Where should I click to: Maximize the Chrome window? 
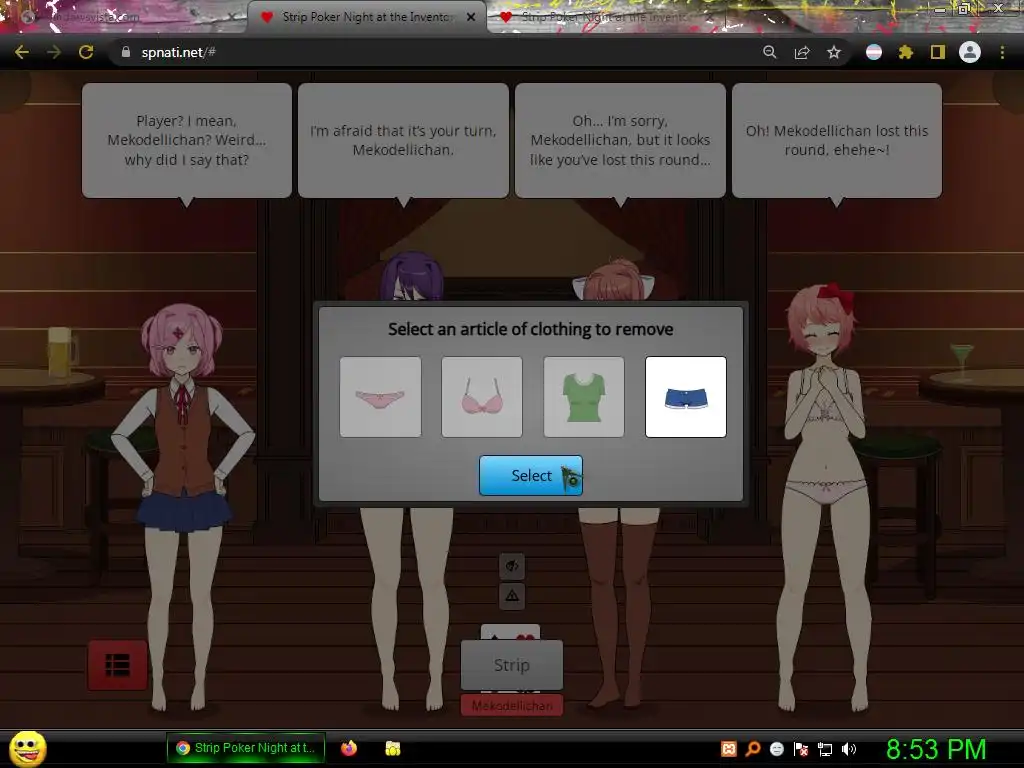(x=965, y=9)
